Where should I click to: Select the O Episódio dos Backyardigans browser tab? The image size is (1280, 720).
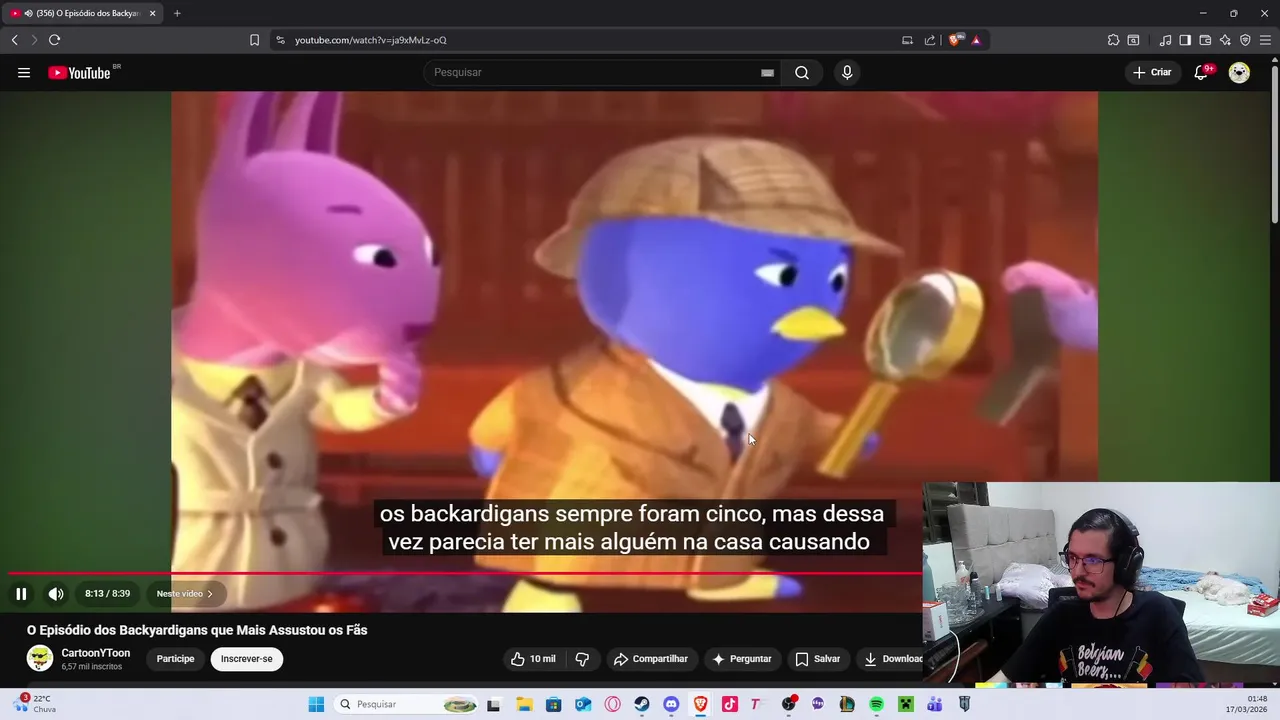pyautogui.click(x=81, y=13)
